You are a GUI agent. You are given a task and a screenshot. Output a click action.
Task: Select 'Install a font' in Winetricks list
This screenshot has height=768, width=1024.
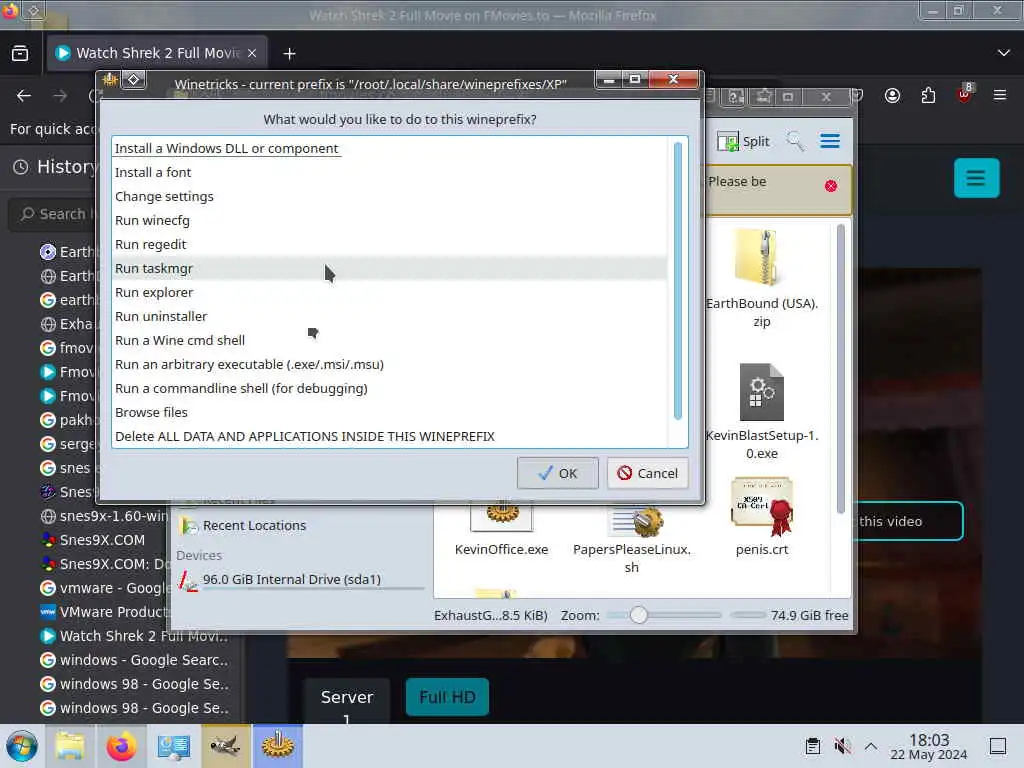tap(390, 172)
